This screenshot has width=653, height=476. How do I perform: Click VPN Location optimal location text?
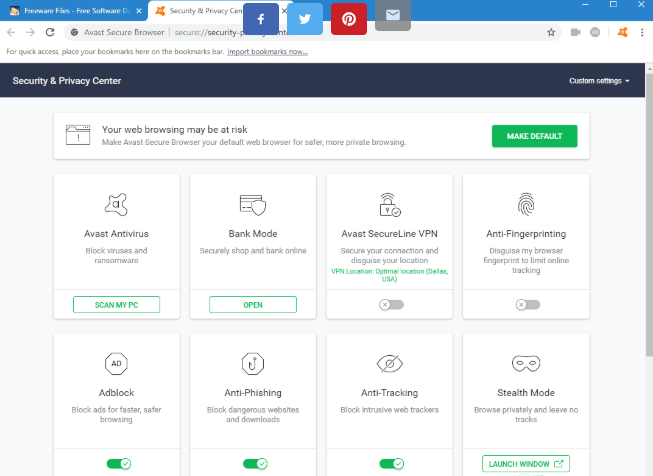(x=390, y=275)
